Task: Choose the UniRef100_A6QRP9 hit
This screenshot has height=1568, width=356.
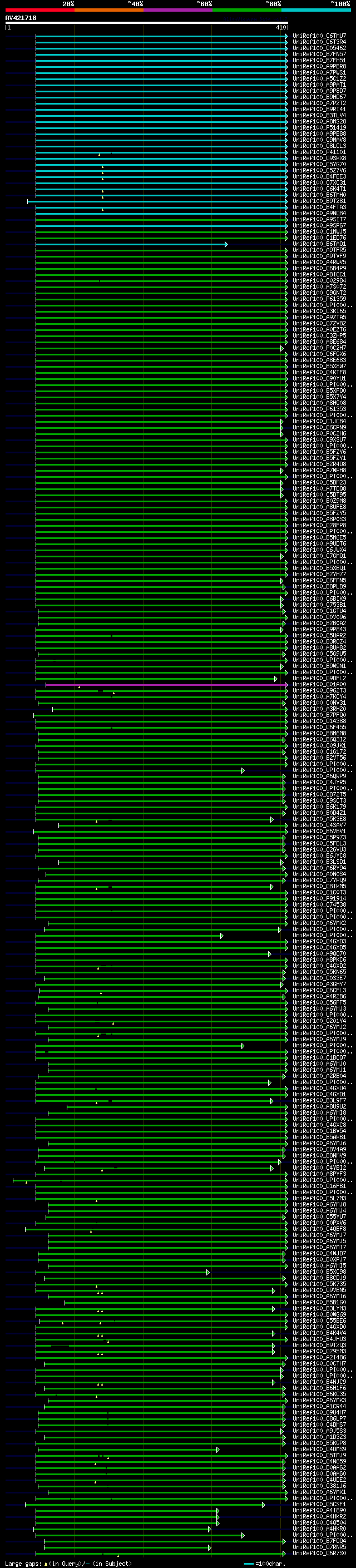Action: click(319, 776)
